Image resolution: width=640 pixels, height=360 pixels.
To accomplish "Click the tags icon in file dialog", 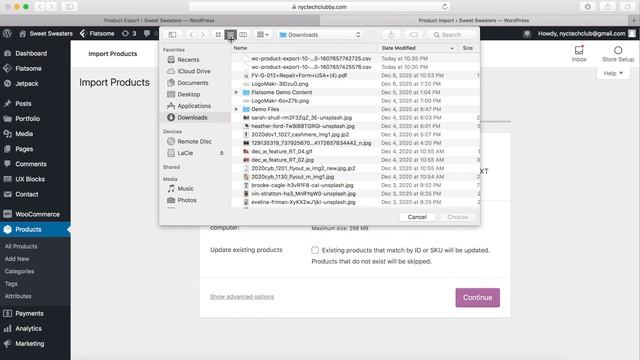I will point(413,35).
